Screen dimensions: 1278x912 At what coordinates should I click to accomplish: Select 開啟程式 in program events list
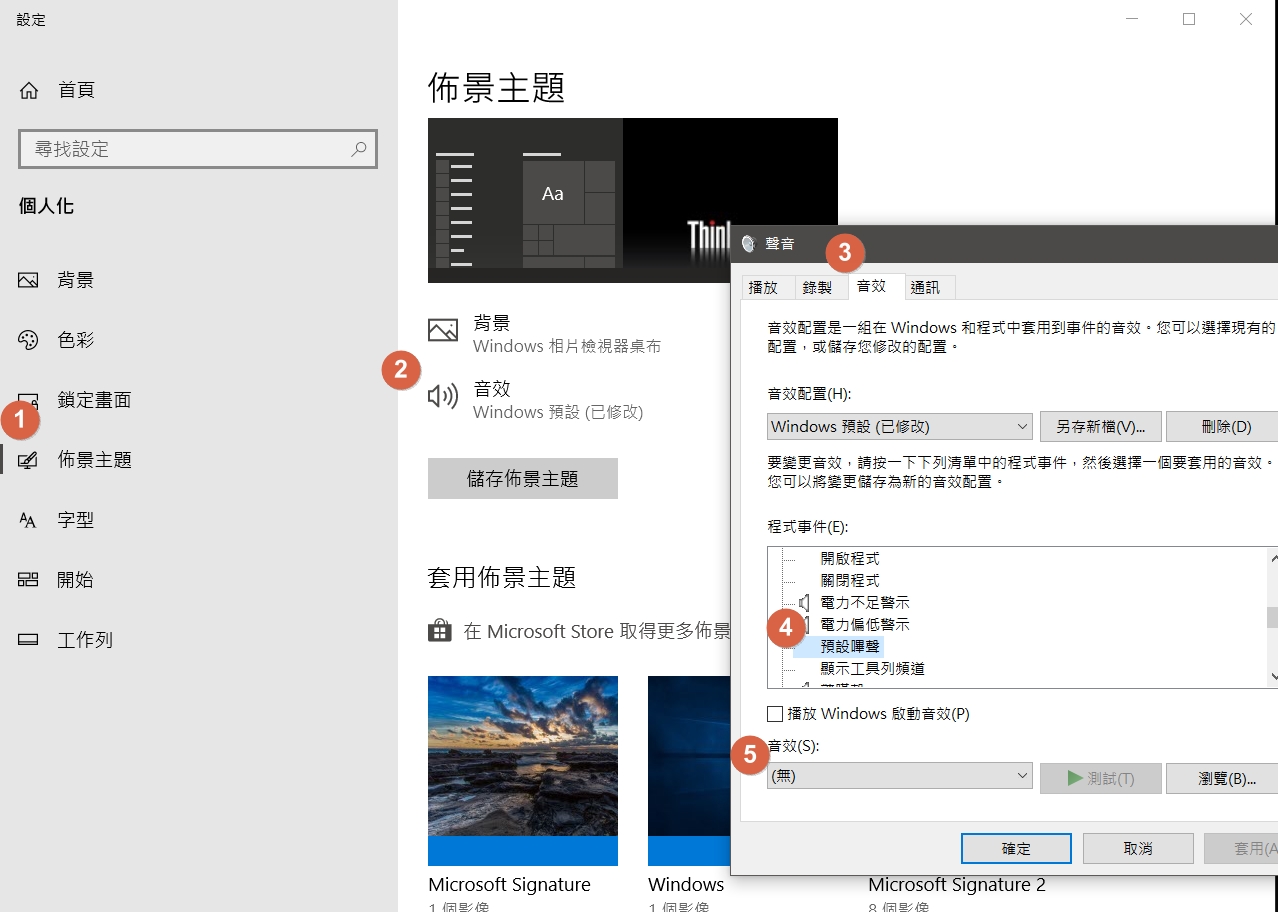tap(850, 558)
